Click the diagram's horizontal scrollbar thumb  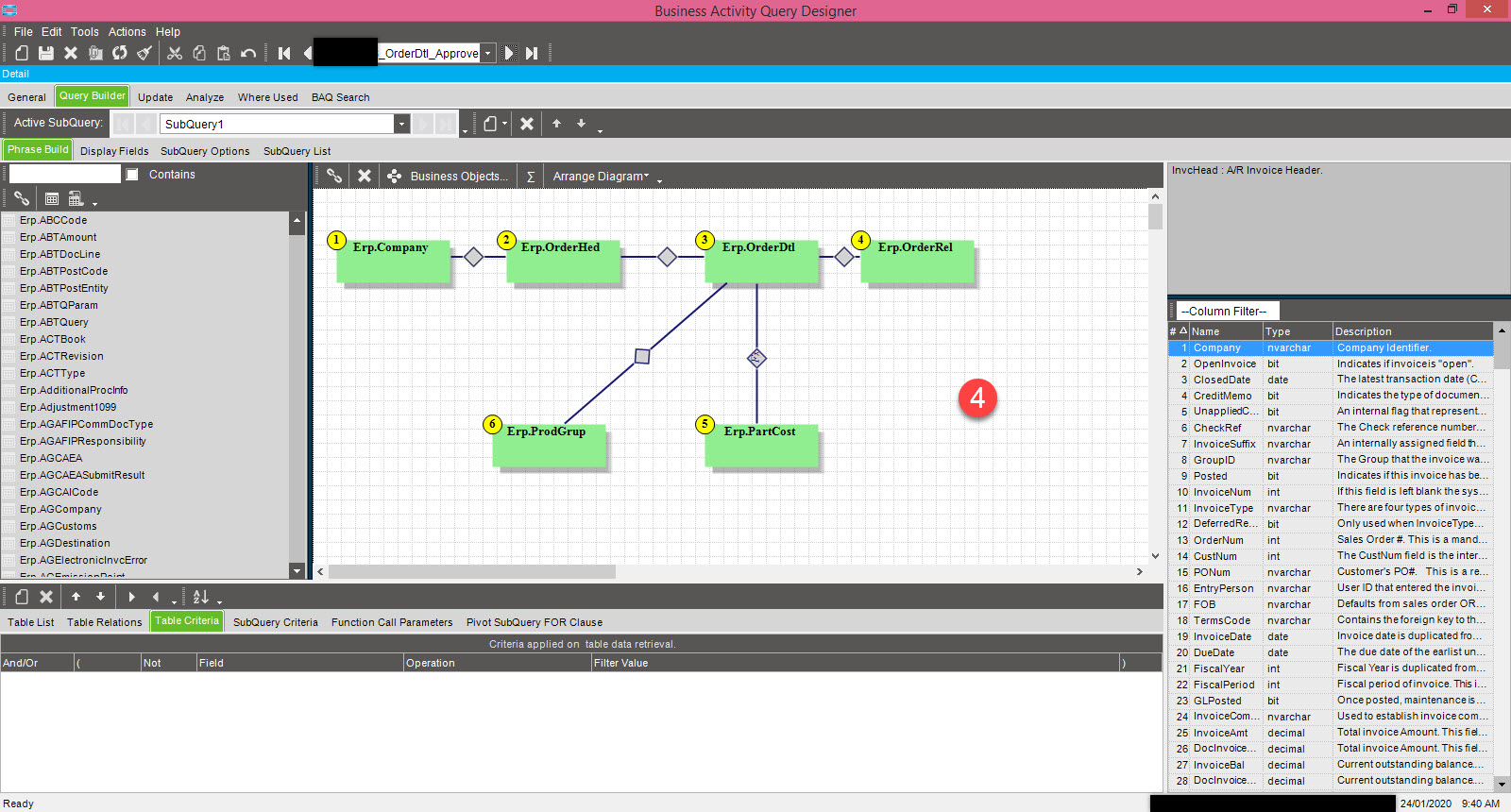tap(472, 571)
